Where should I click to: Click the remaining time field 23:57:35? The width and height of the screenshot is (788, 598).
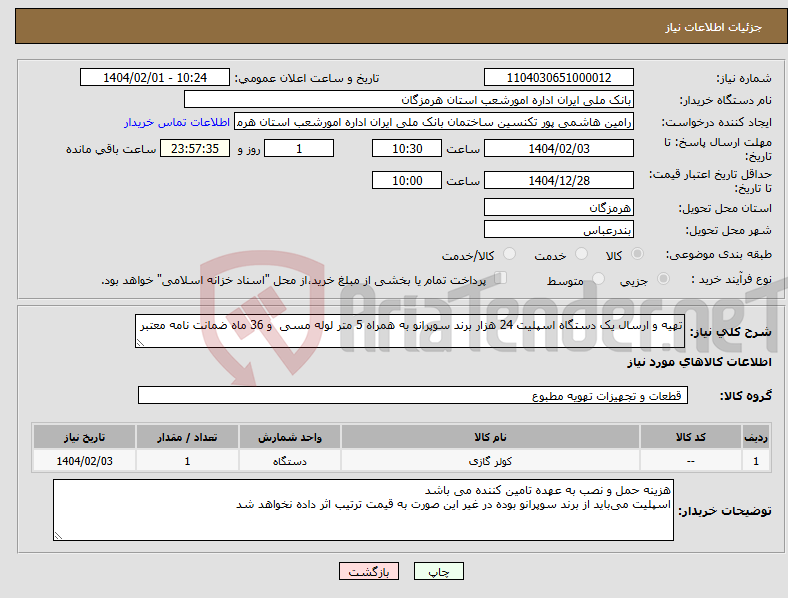(195, 148)
